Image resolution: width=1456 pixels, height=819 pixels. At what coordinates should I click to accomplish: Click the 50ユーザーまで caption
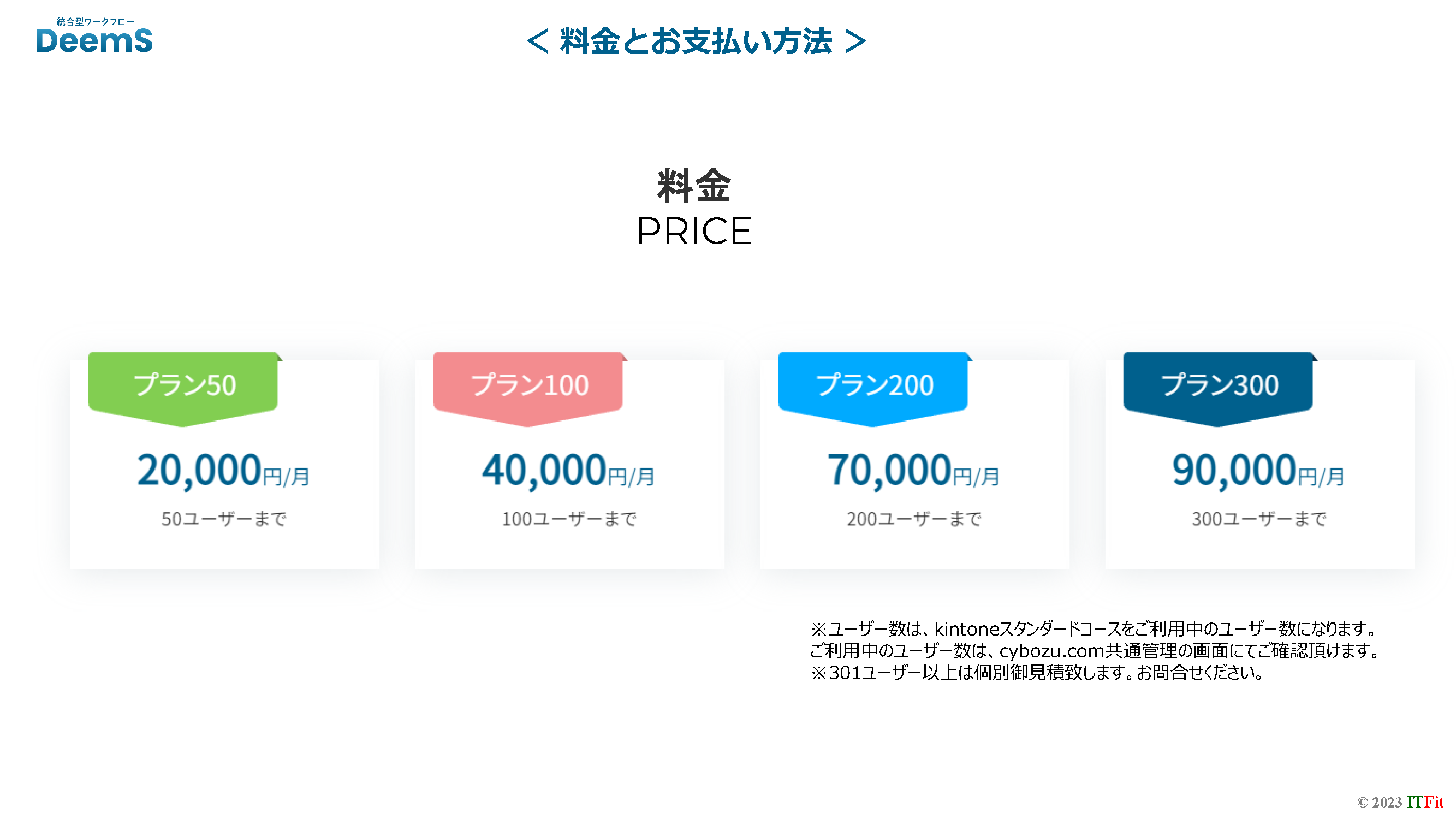click(x=224, y=519)
